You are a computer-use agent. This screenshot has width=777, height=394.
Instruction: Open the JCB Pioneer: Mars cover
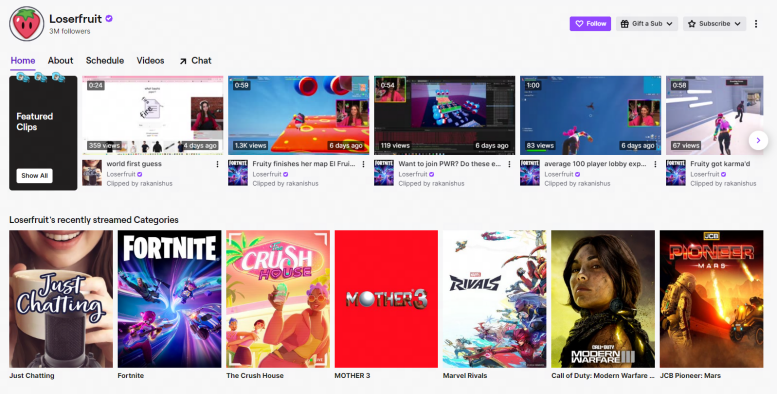point(712,299)
